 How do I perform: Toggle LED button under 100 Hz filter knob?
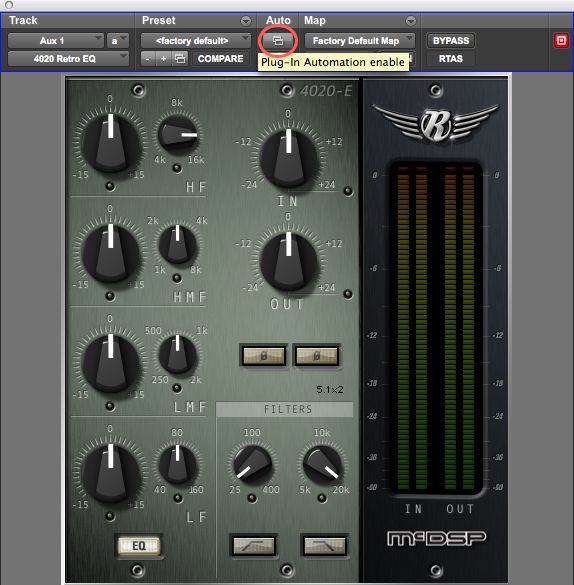pyautogui.click(x=253, y=498)
